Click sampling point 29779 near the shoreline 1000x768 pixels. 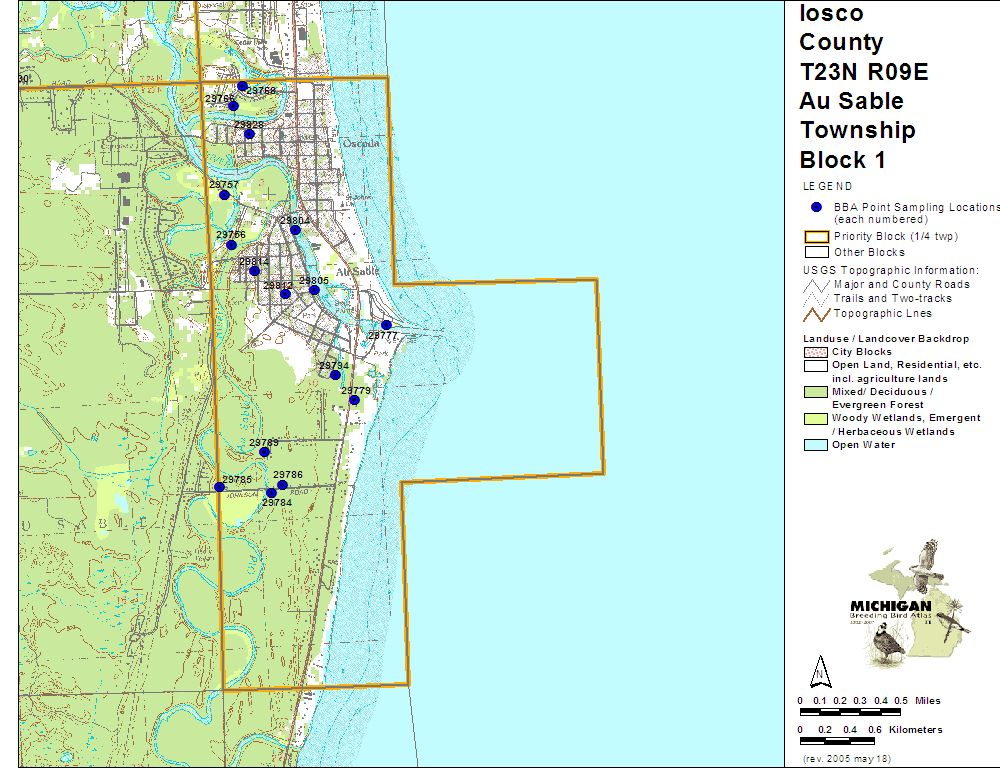(354, 400)
